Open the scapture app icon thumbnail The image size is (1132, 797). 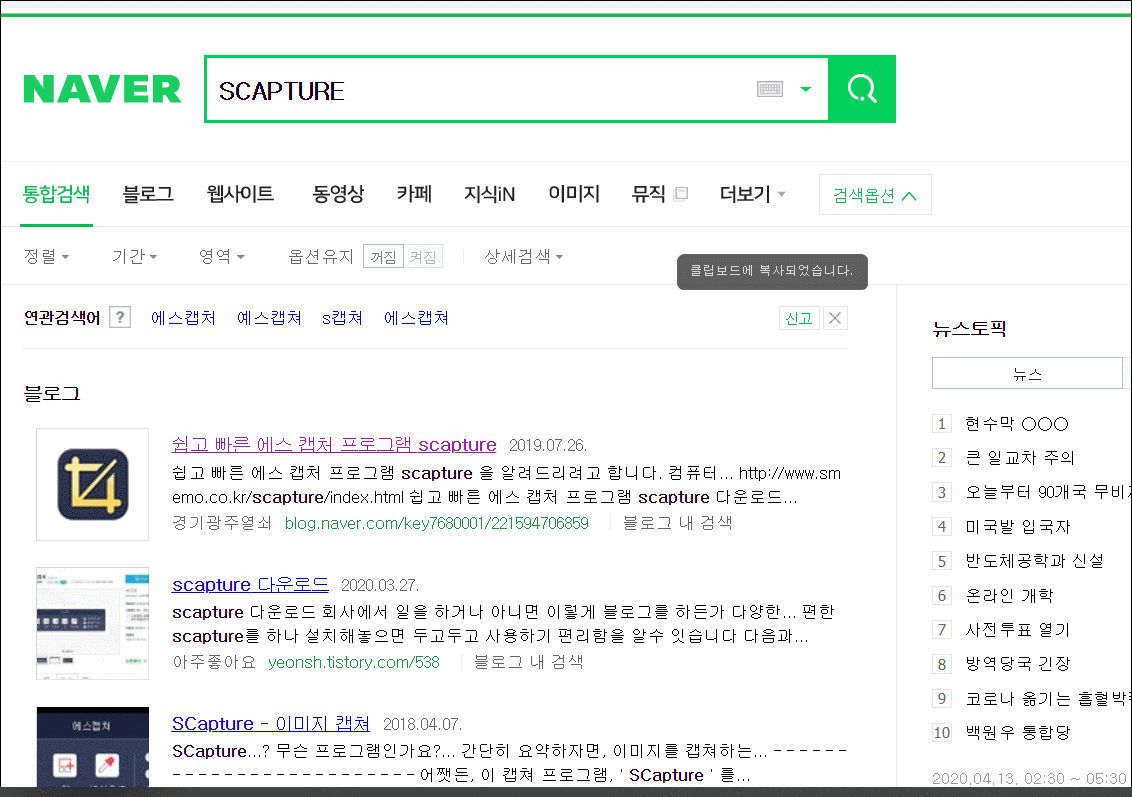click(92, 484)
